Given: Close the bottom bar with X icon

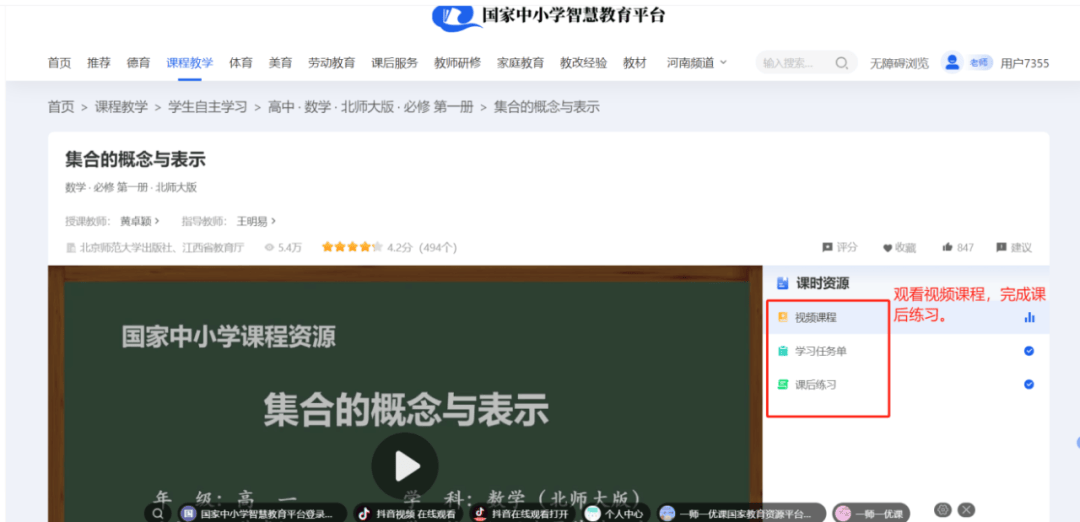Looking at the screenshot, I should point(966,510).
